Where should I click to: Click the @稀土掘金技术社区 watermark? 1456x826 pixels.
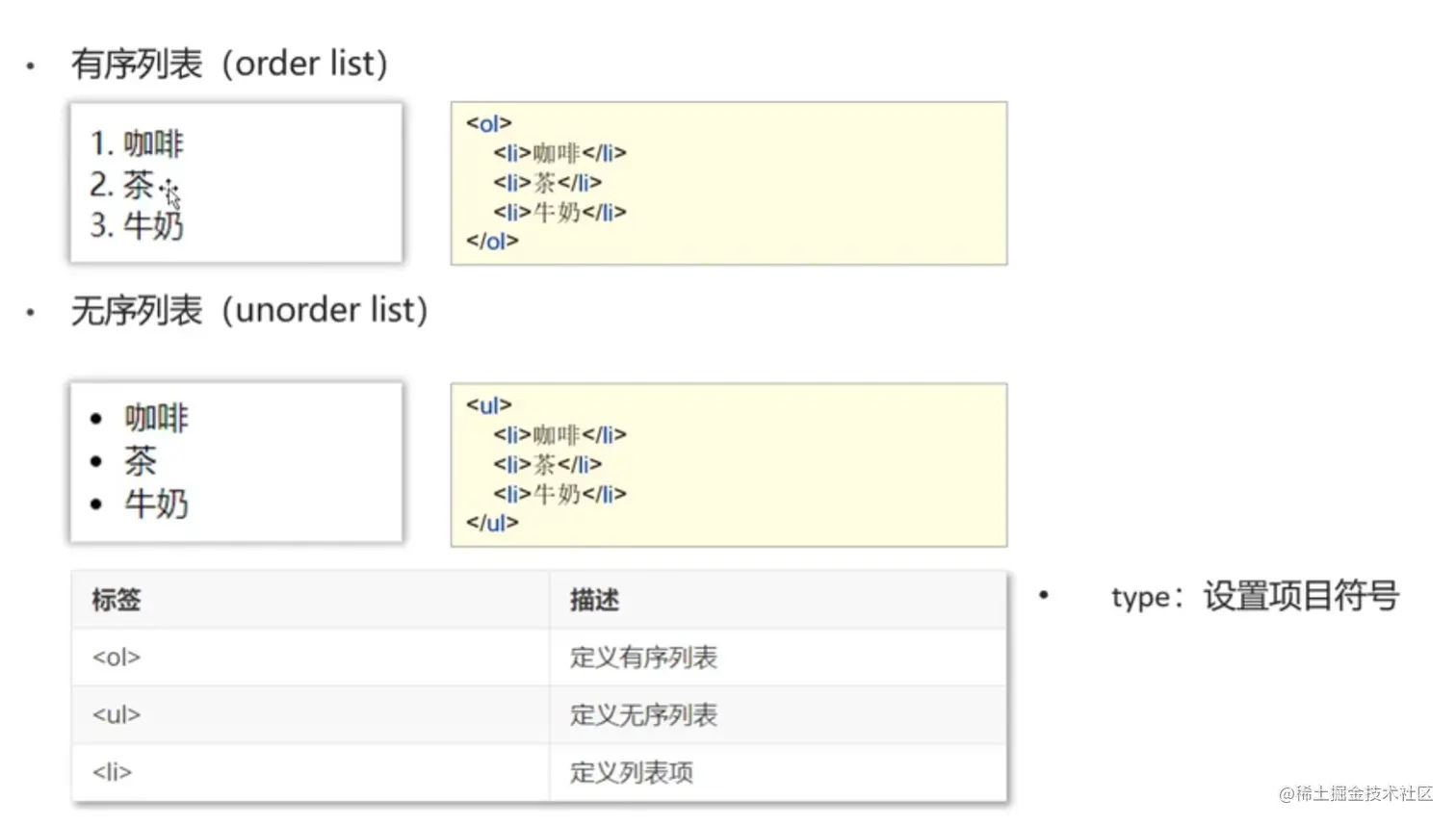click(1356, 793)
